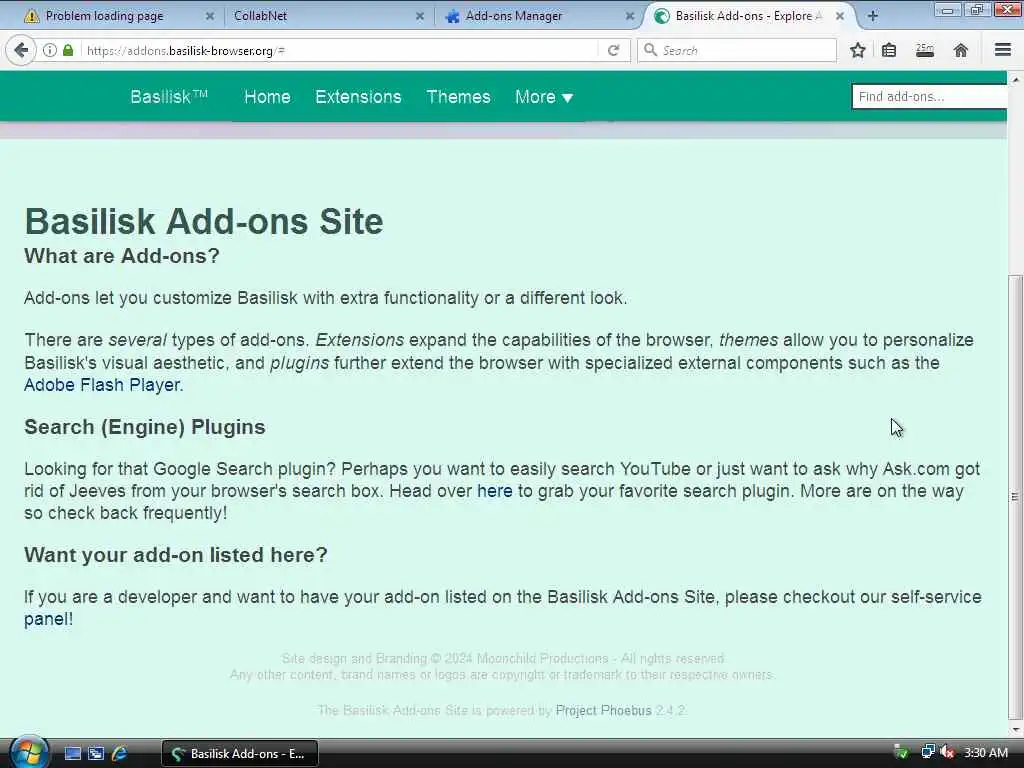Click the 'Search (Engine) Plugins' heading
This screenshot has width=1024, height=768.
point(145,427)
